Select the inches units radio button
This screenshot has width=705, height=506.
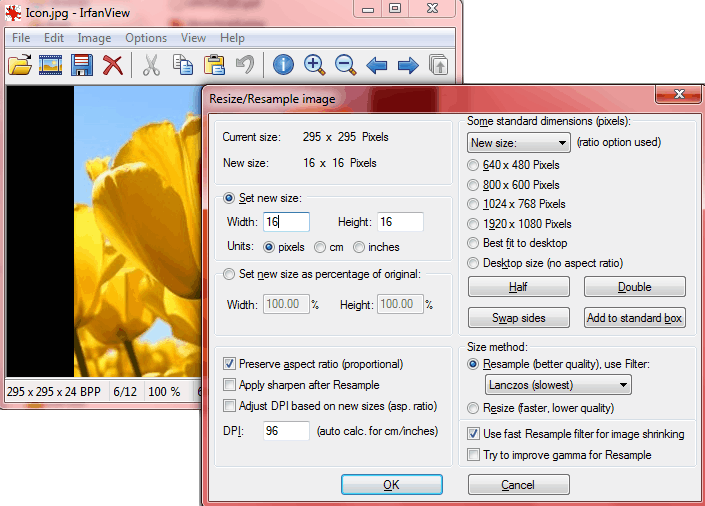point(358,247)
